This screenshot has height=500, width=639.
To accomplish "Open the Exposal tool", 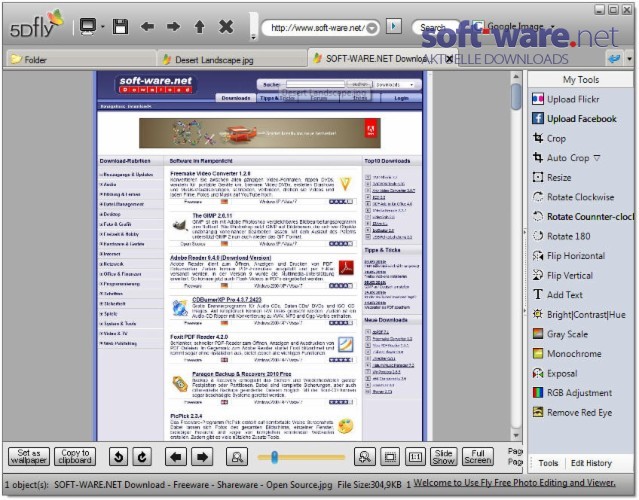I will [x=555, y=373].
